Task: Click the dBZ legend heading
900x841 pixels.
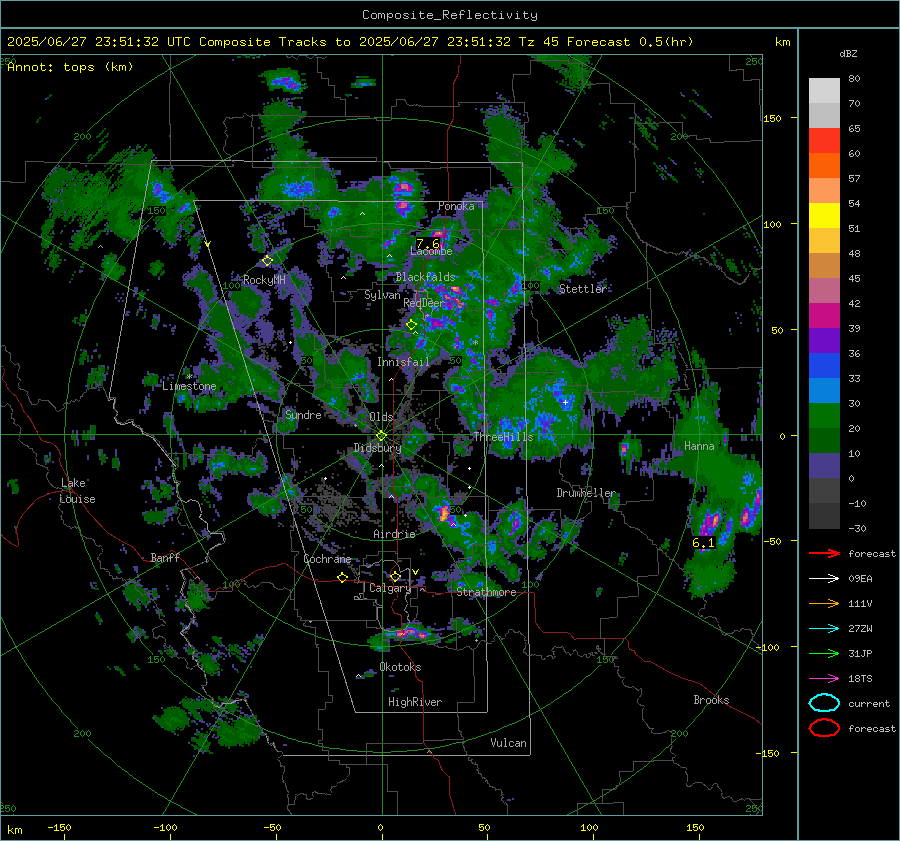Action: [x=848, y=53]
